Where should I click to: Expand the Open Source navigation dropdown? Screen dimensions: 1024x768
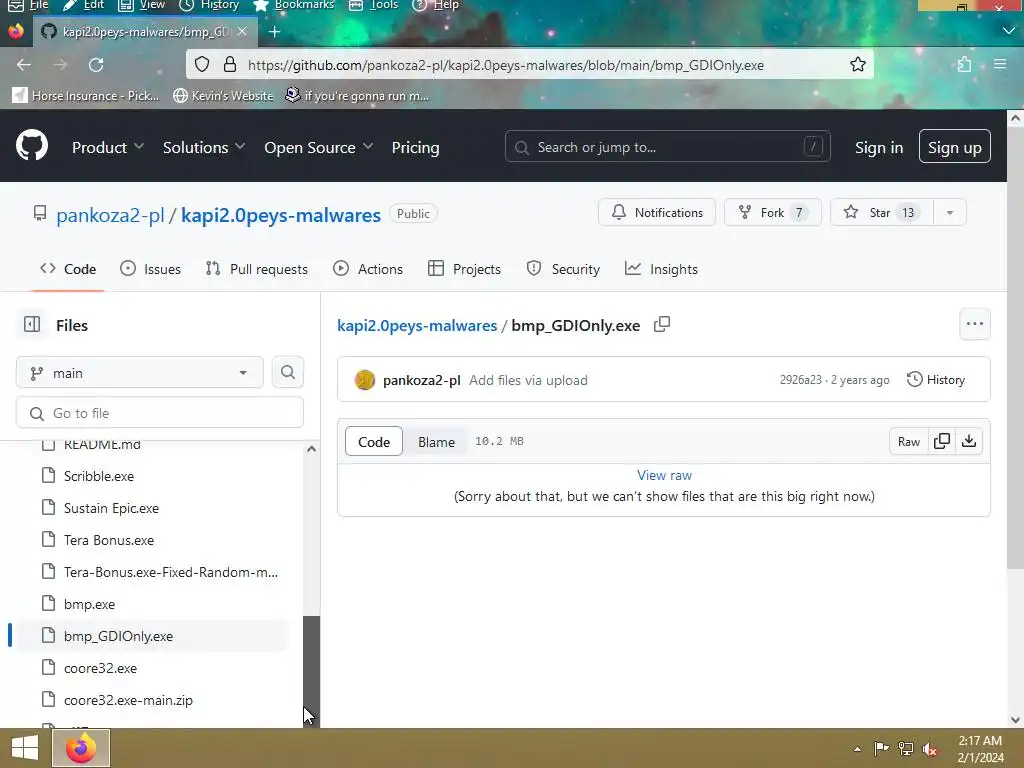coord(319,148)
